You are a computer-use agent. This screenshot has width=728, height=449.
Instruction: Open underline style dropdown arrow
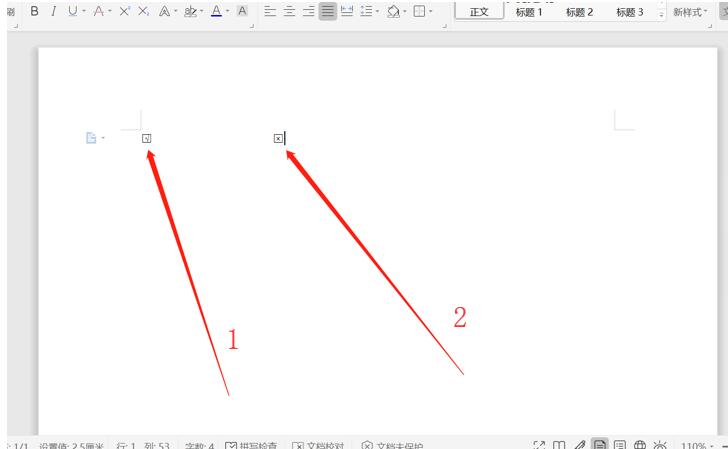pyautogui.click(x=84, y=11)
